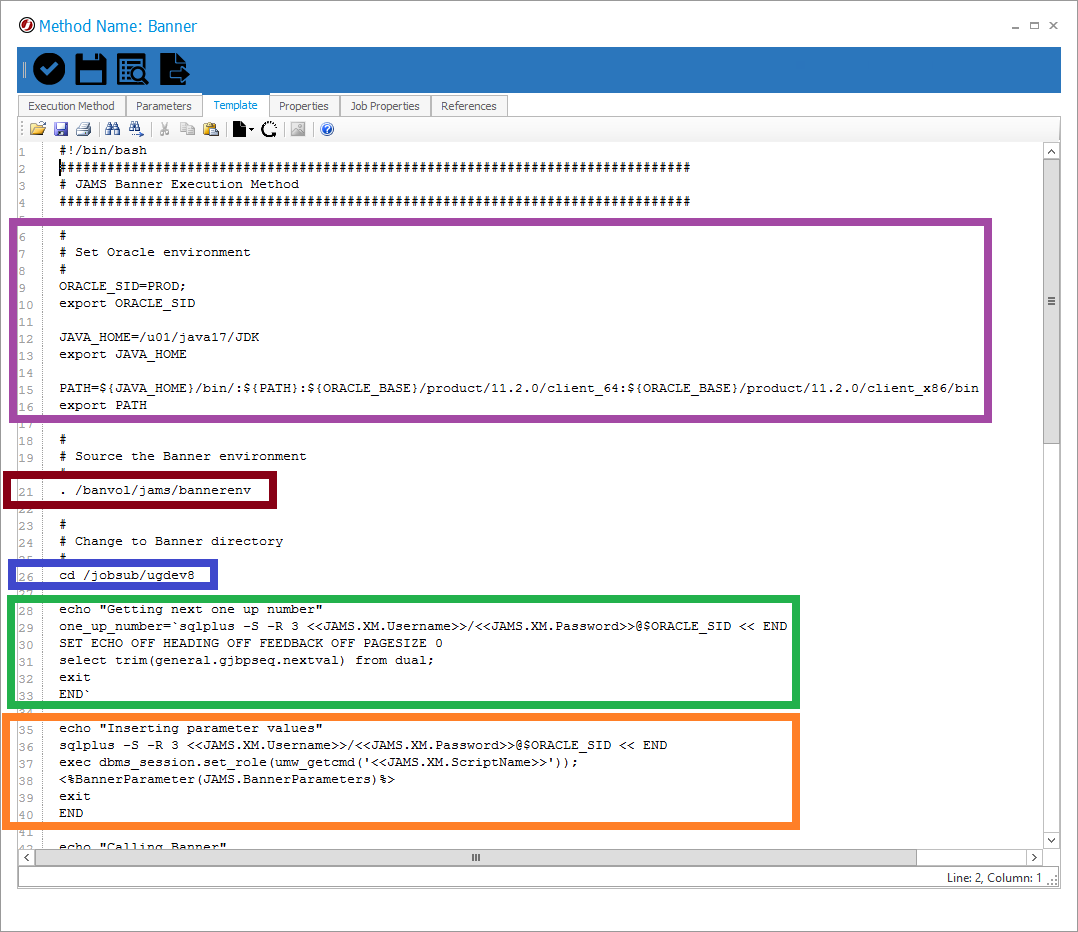Click the echo "Getting next one up number" line
The width and height of the screenshot is (1078, 932).
191,609
